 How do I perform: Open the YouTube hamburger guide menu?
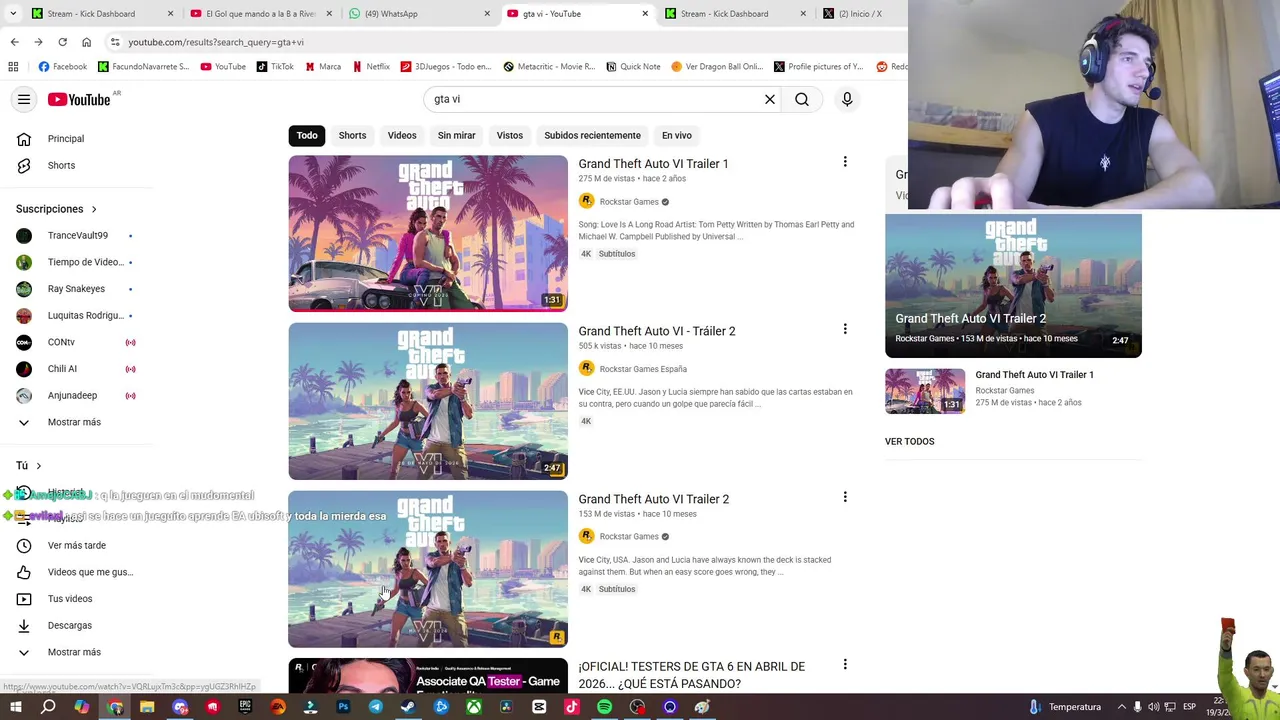pyautogui.click(x=24, y=99)
